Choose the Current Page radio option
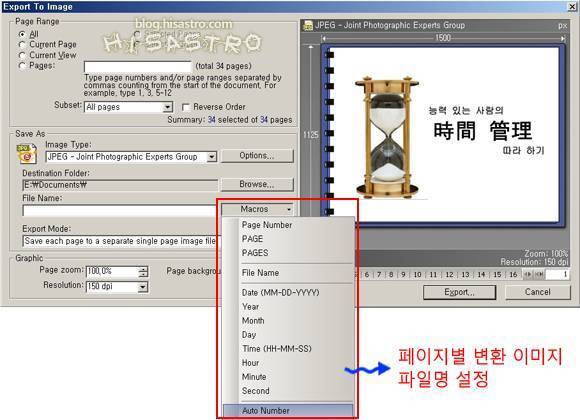 point(23,44)
